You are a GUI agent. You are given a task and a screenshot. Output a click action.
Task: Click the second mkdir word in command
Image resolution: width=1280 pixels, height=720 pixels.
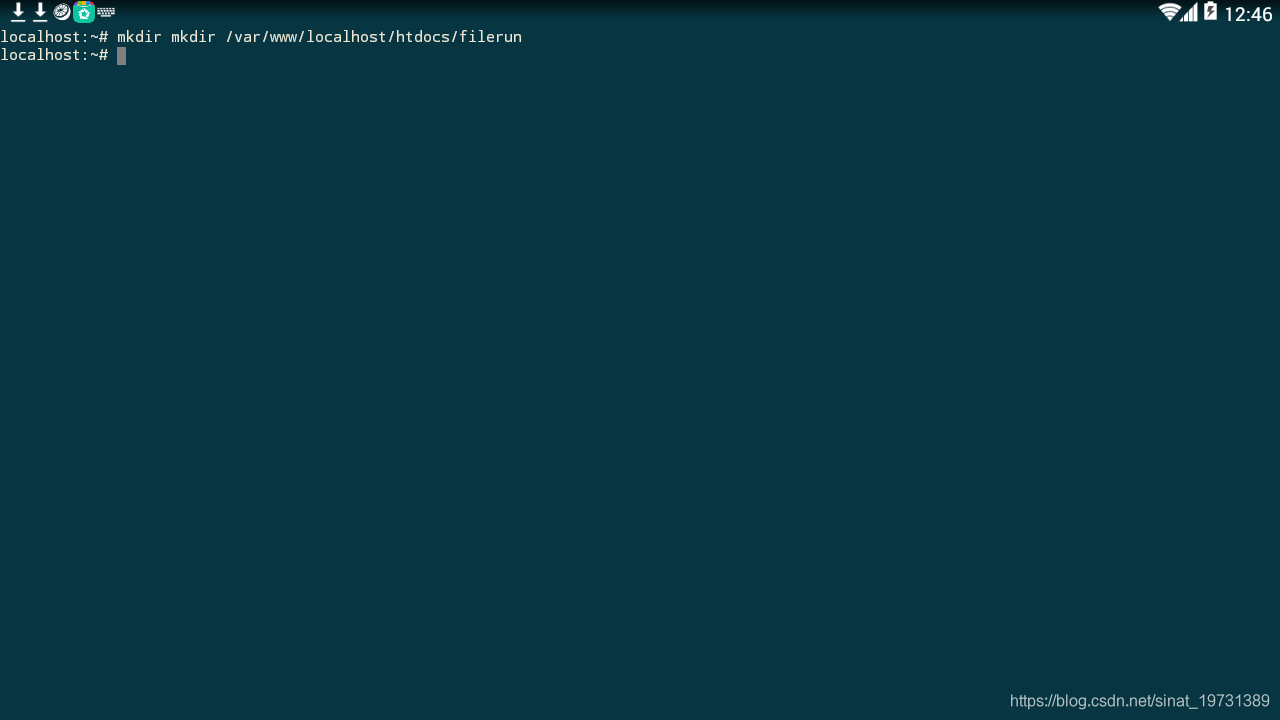193,37
